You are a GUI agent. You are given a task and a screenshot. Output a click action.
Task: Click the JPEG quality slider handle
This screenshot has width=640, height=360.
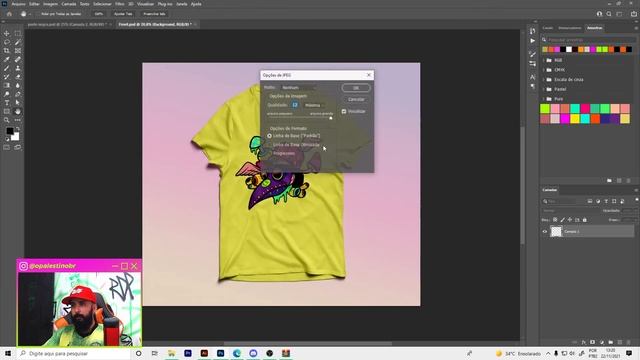(331, 118)
